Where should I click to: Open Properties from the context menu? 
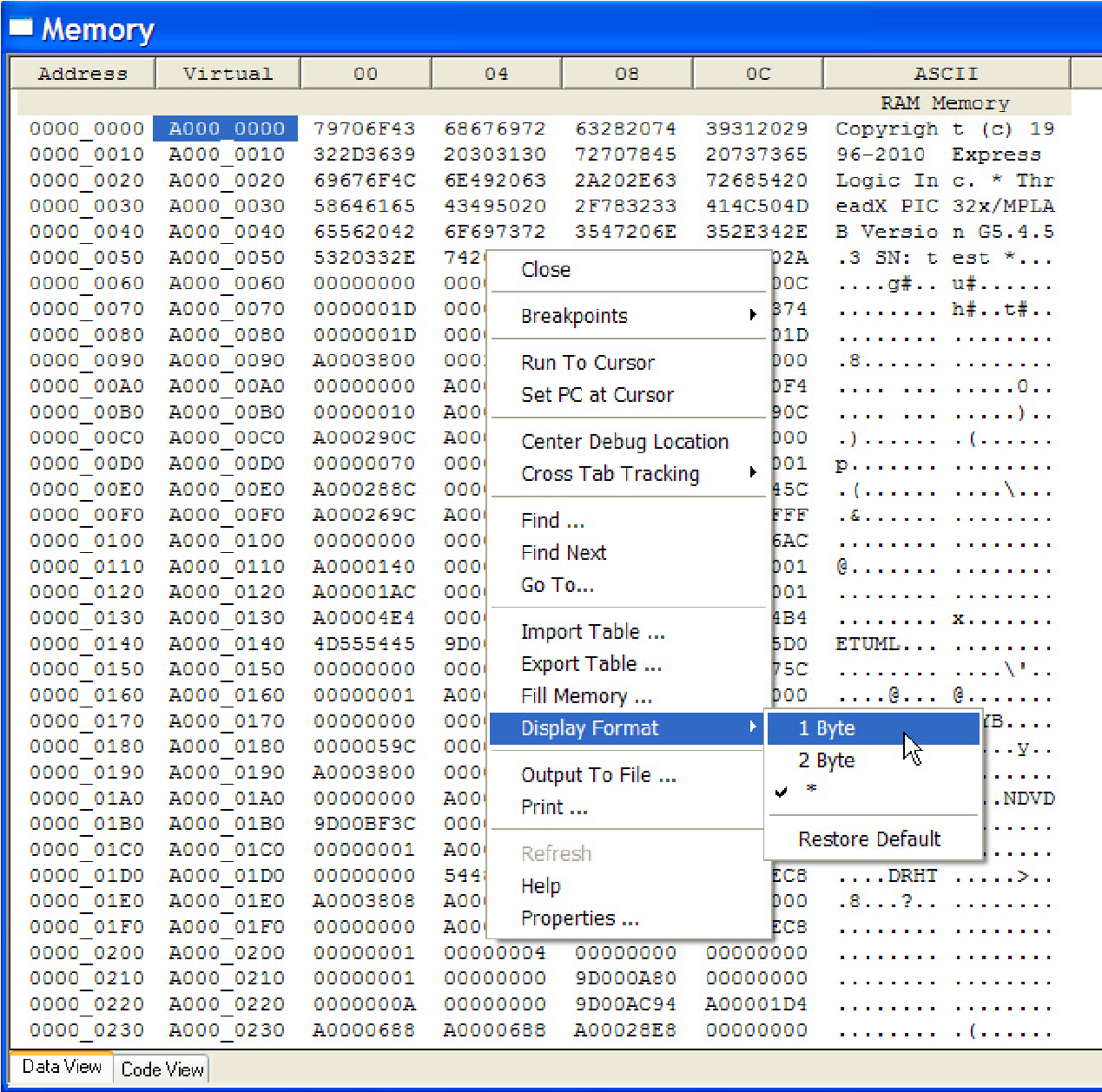[x=579, y=918]
